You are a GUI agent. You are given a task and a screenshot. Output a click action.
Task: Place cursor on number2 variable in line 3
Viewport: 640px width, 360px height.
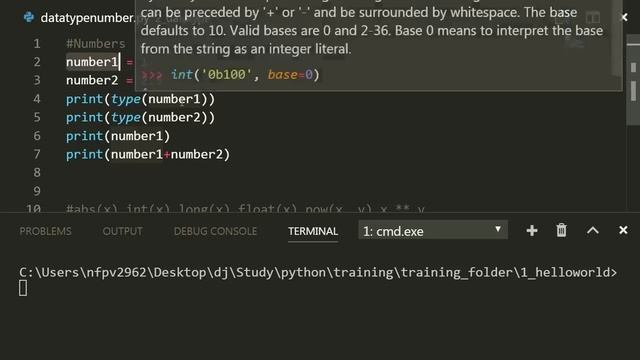click(92, 80)
